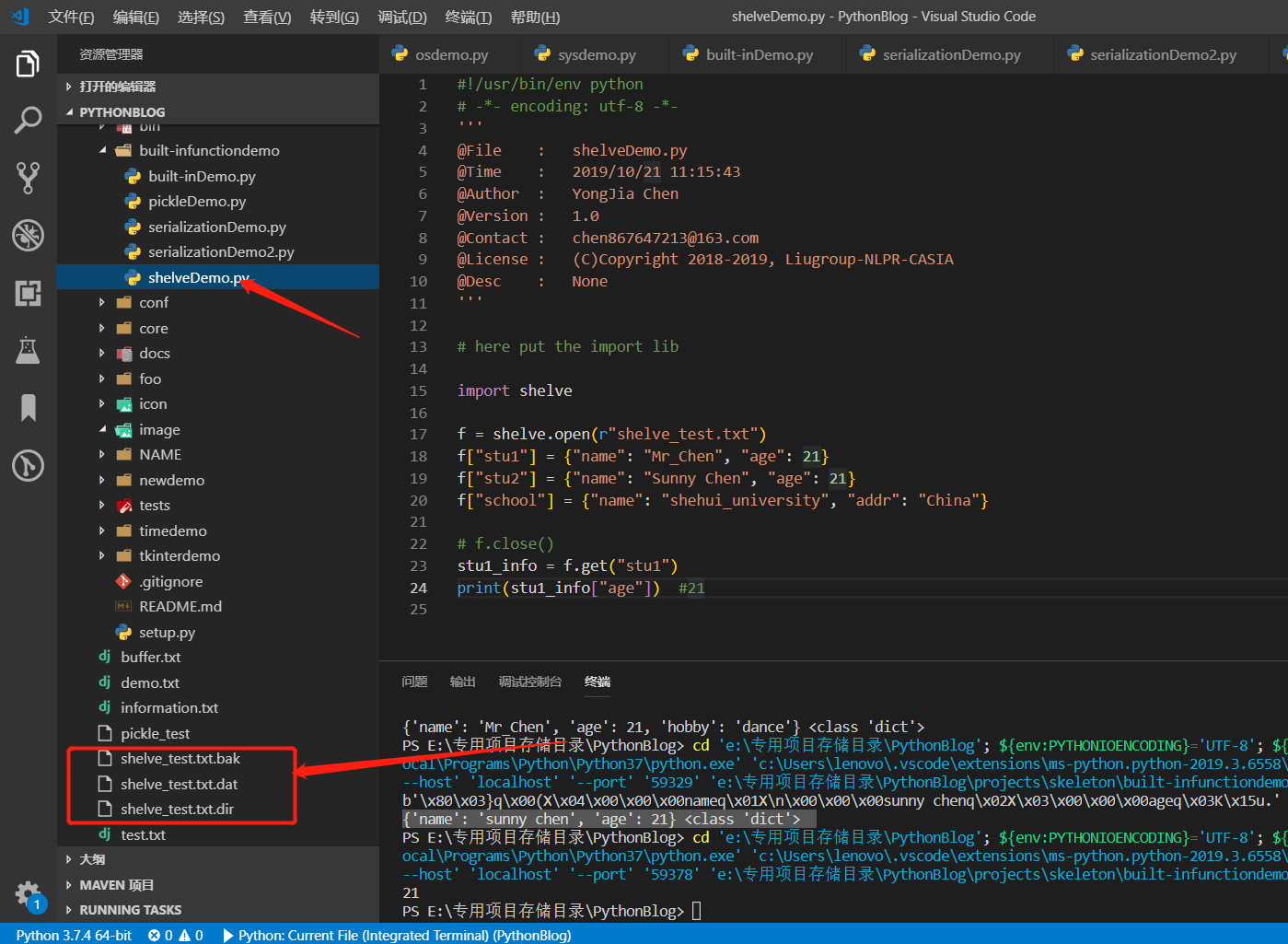Image resolution: width=1288 pixels, height=944 pixels.
Task: Click Python icon beside pickleDemo.py
Action: (133, 201)
